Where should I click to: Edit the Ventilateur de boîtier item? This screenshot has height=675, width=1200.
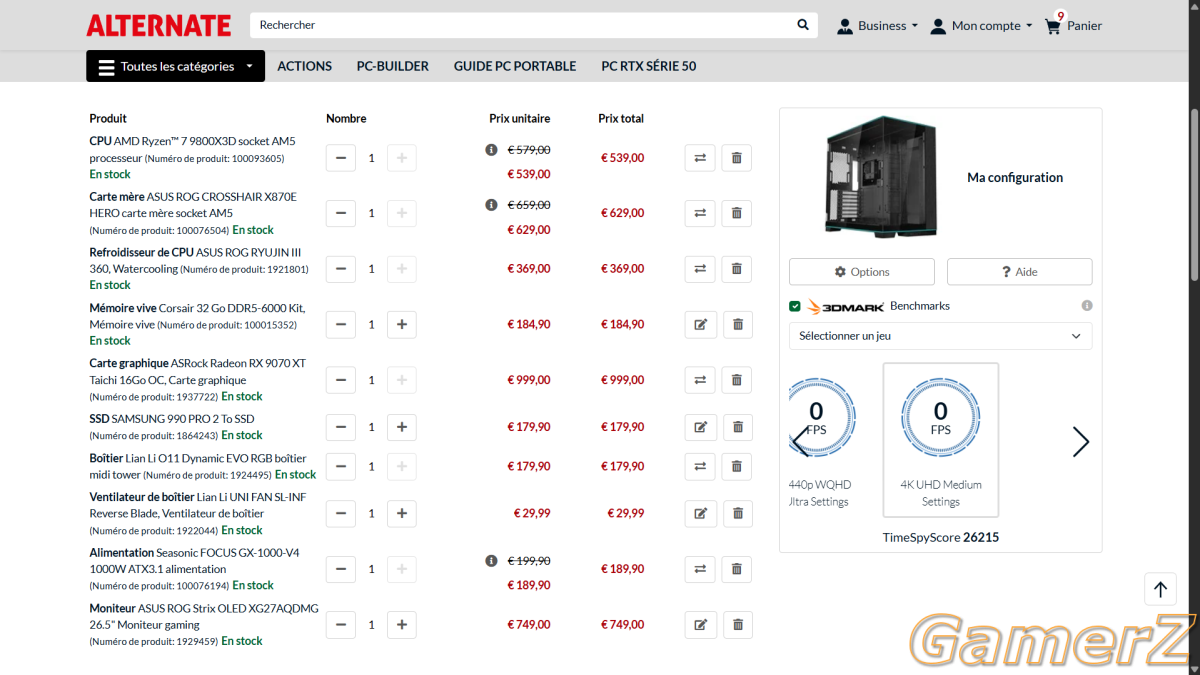(700, 513)
